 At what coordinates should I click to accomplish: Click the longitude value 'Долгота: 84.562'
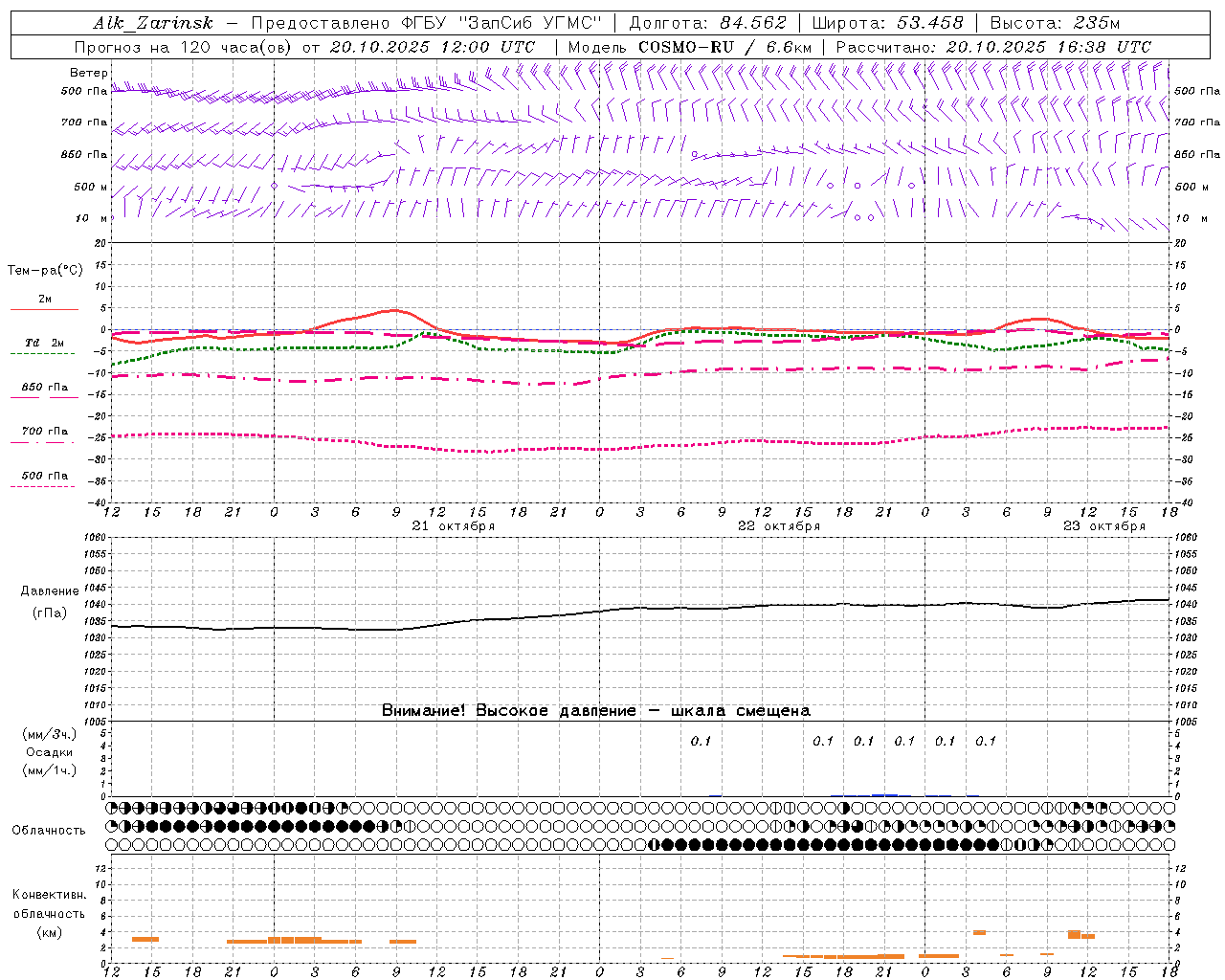pos(707,23)
